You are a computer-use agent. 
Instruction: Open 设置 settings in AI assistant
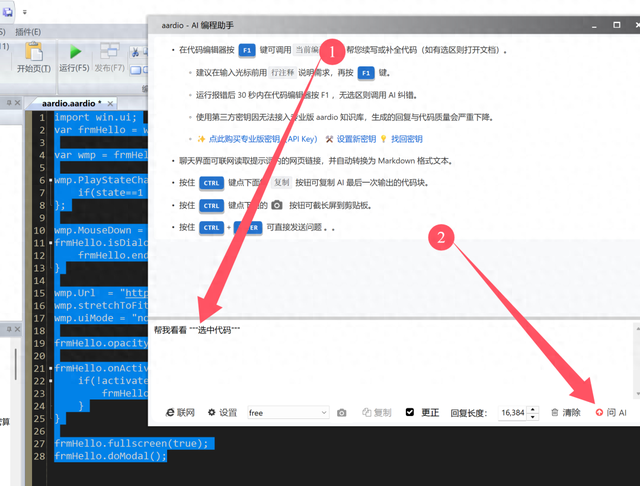(x=222, y=413)
